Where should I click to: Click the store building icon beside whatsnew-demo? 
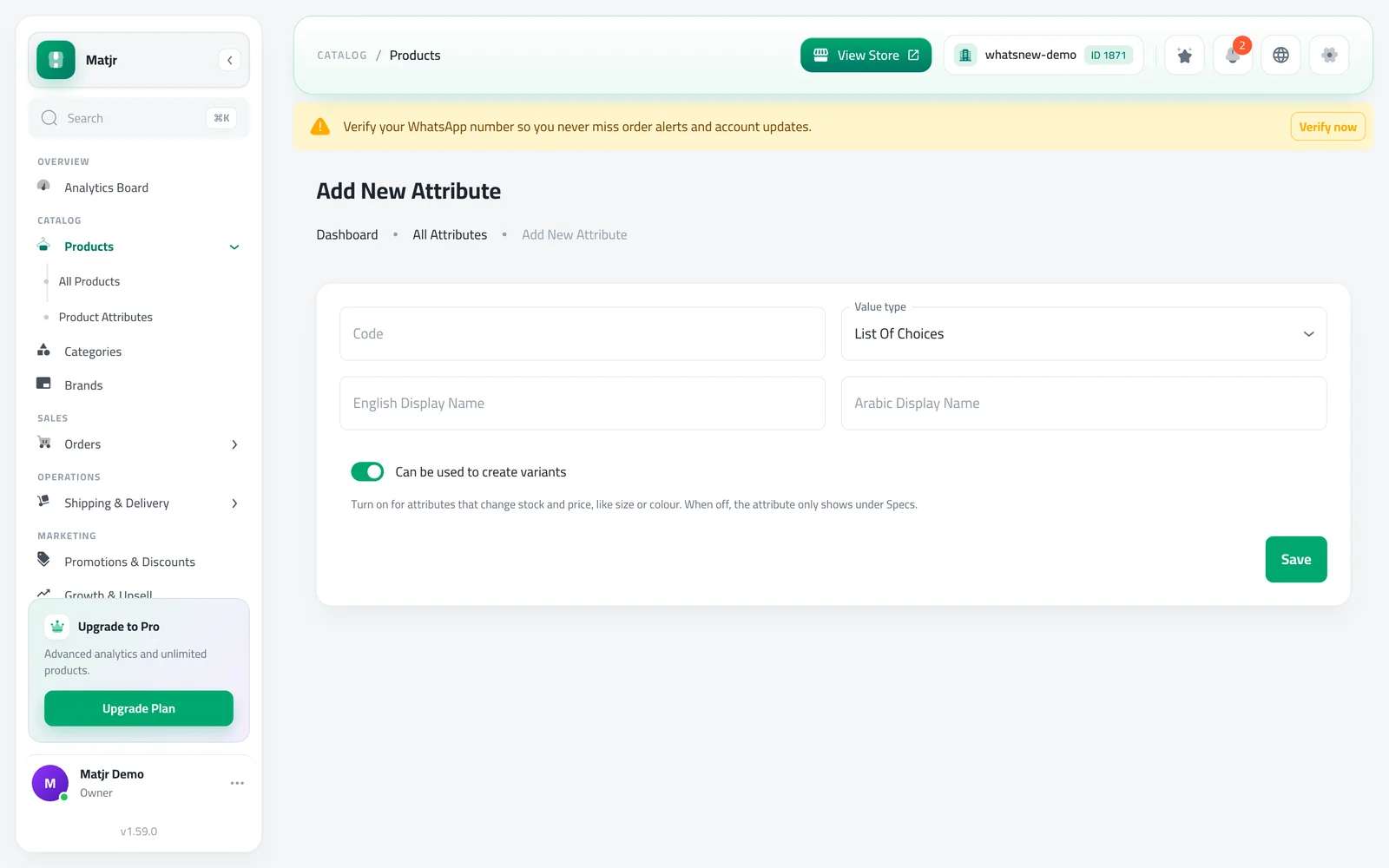coord(965,56)
